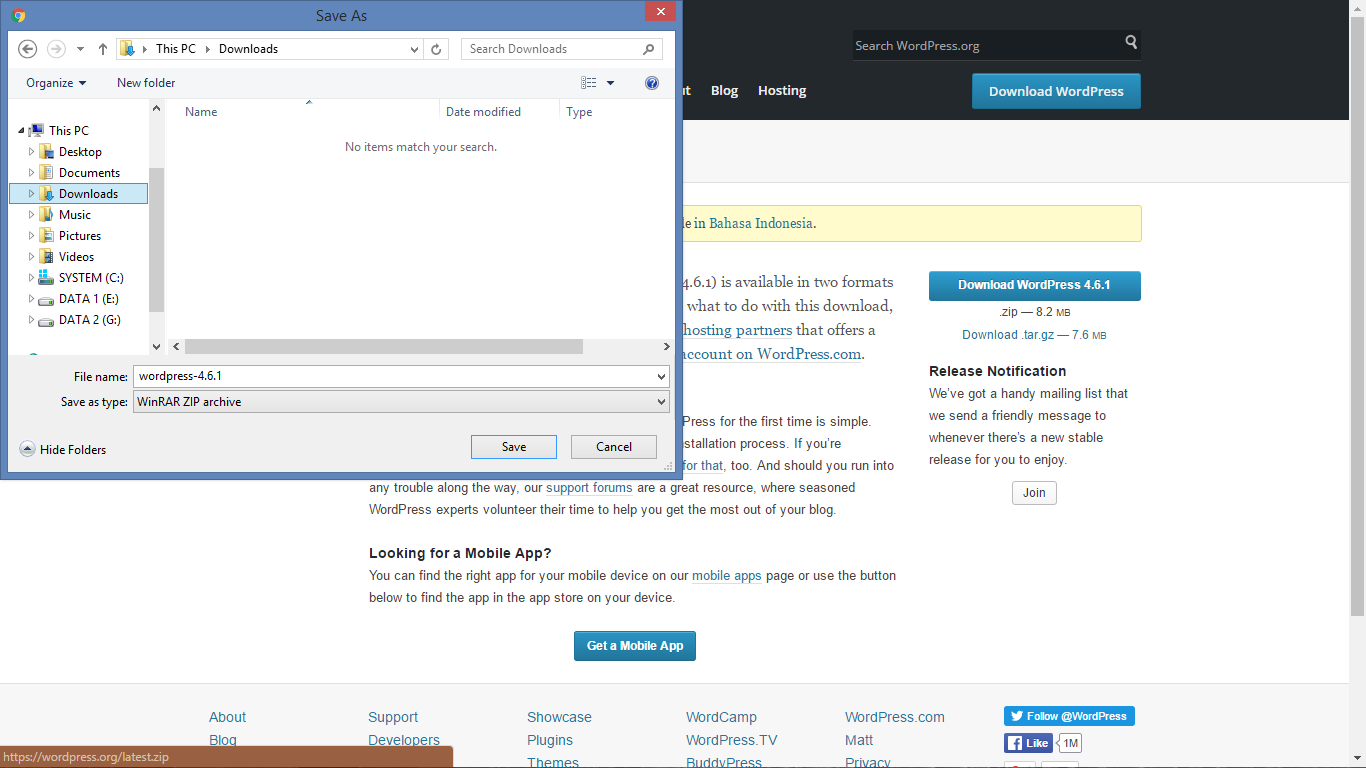This screenshot has width=1366, height=768.
Task: Expand the SYSTEM (C:) tree node
Action: point(31,277)
